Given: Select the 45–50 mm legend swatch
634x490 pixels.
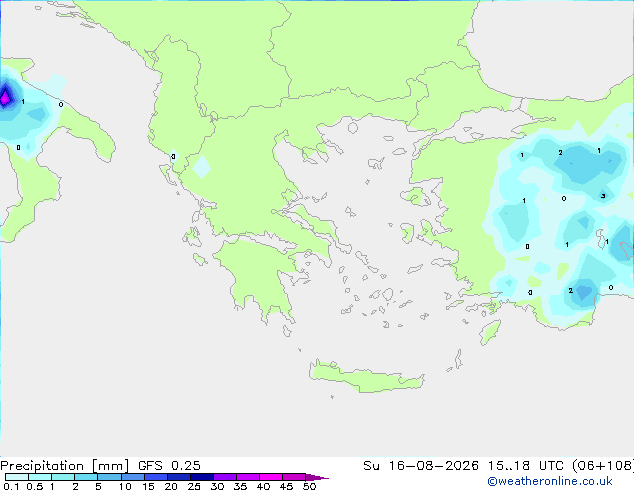Looking at the screenshot, I should 294,477.
